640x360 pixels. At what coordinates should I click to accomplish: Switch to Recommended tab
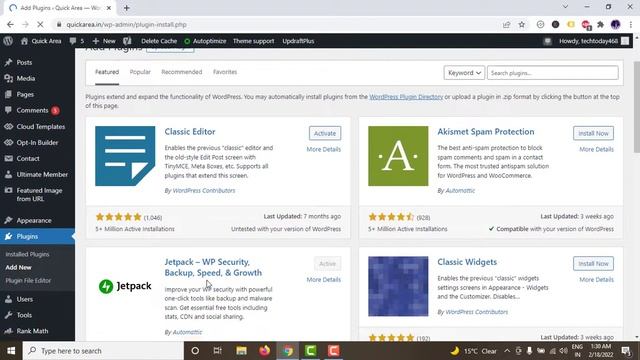(x=182, y=72)
